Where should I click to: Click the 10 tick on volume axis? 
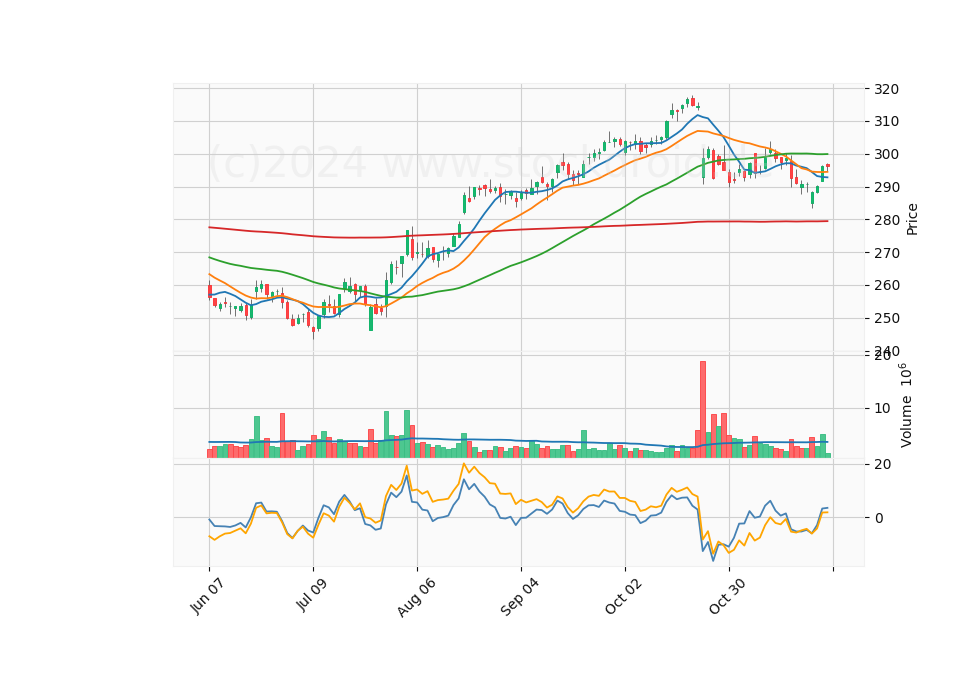[x=882, y=408]
